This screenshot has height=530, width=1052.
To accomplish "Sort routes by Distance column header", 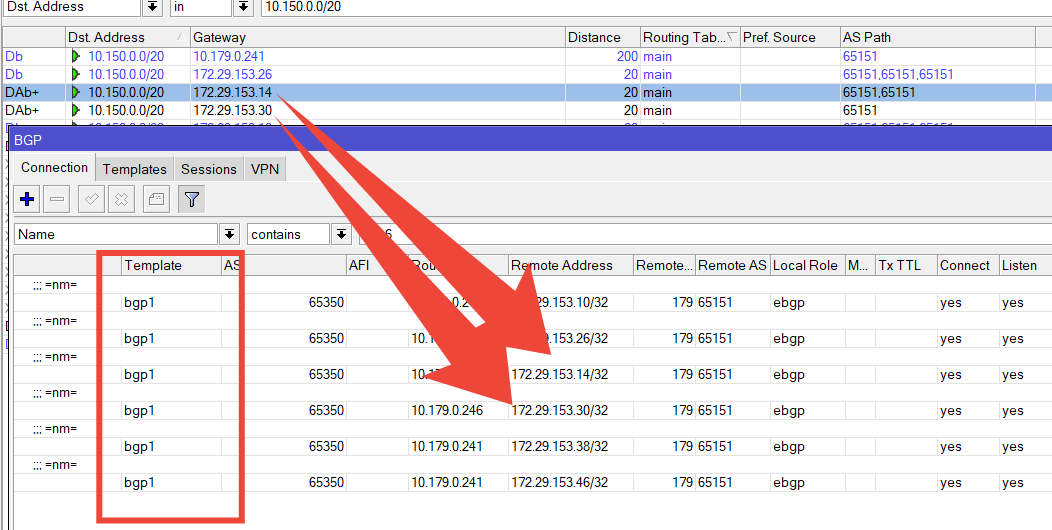I will coord(603,38).
